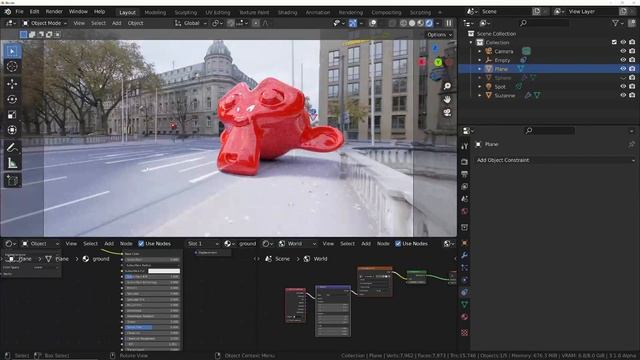
Task: Open the Particles properties tab
Action: [x=464, y=268]
